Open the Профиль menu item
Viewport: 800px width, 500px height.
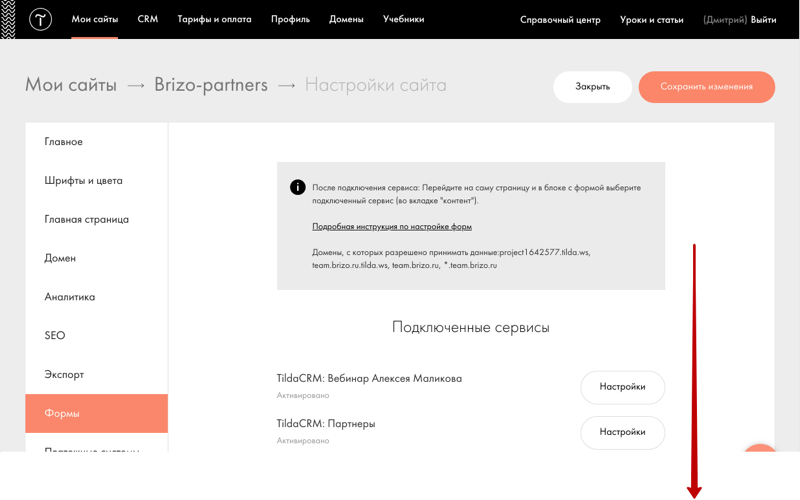(x=290, y=19)
